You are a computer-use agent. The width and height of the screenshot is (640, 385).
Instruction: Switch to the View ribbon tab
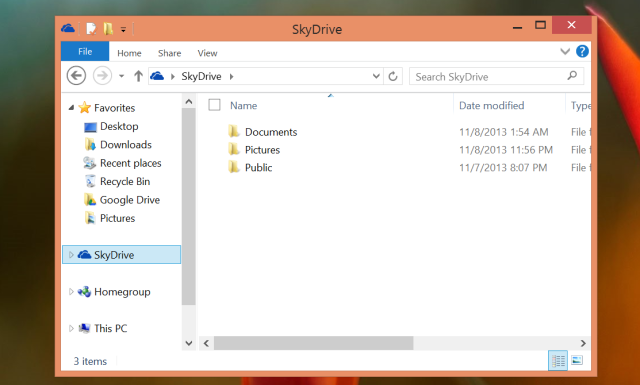pyautogui.click(x=207, y=53)
